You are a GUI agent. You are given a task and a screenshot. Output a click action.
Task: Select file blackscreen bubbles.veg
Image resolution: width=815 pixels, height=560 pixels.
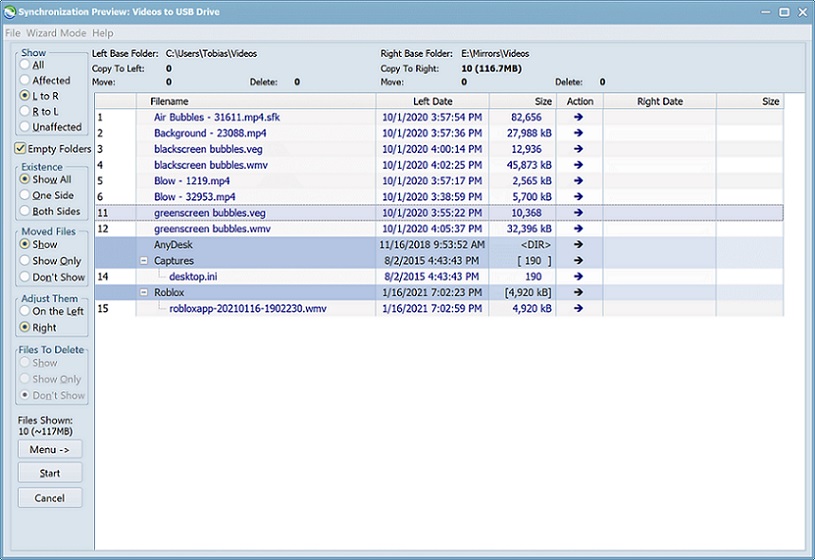208,149
